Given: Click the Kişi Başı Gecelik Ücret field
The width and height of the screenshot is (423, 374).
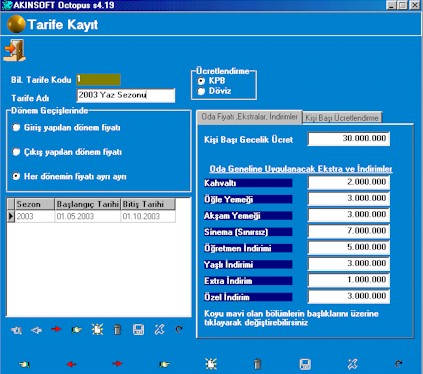Looking at the screenshot, I should pos(349,139).
